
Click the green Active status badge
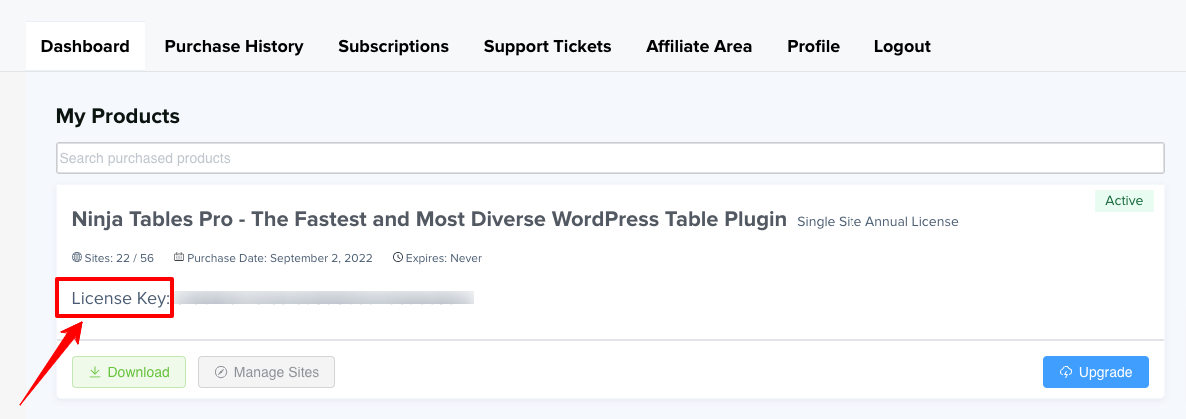[x=1124, y=201]
